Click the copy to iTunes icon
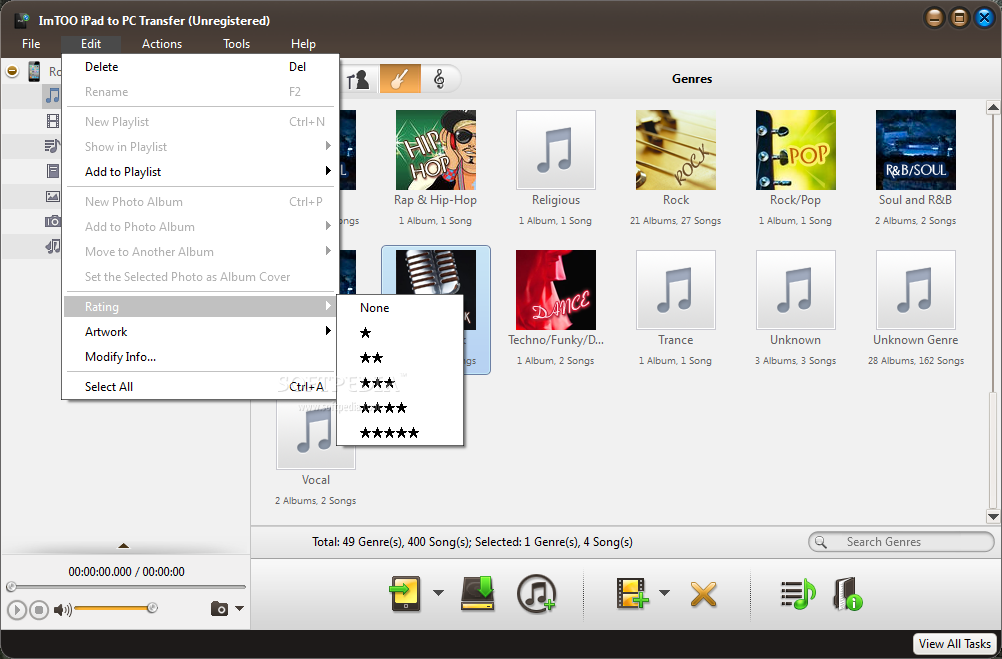The height and width of the screenshot is (659, 1002). (x=536, y=594)
